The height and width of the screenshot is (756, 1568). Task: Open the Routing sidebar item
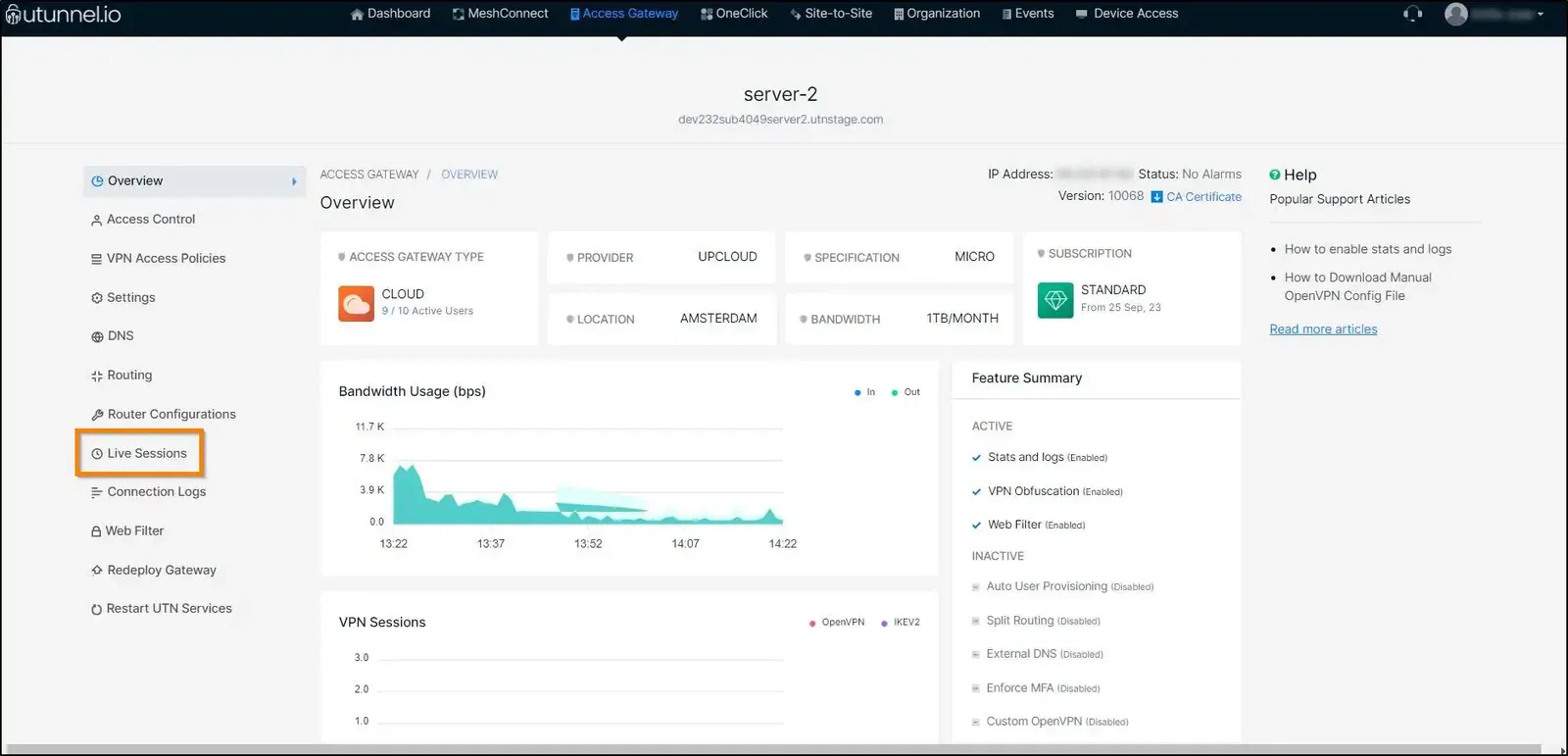(129, 376)
